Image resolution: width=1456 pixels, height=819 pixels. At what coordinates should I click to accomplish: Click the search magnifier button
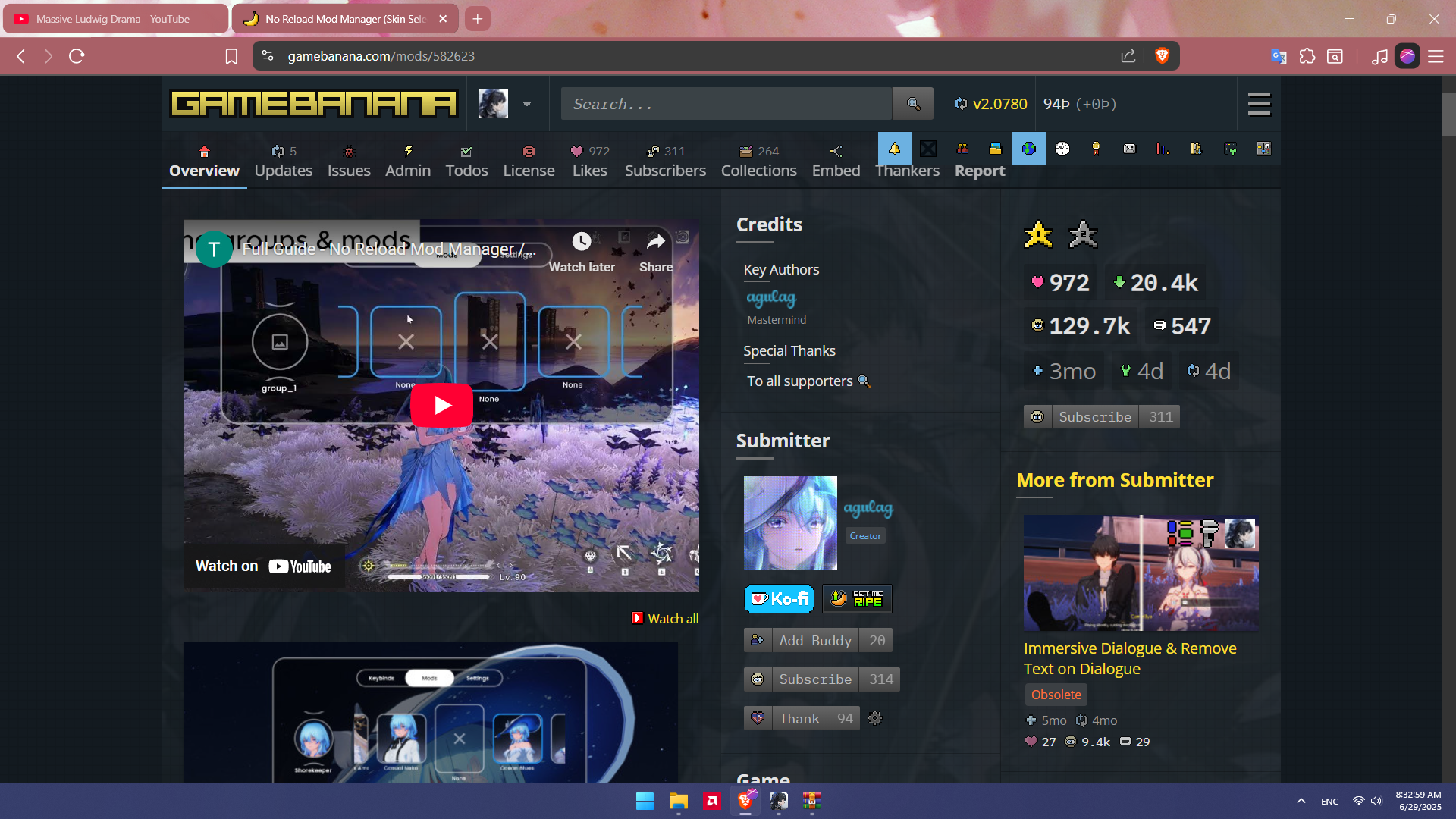(x=913, y=104)
